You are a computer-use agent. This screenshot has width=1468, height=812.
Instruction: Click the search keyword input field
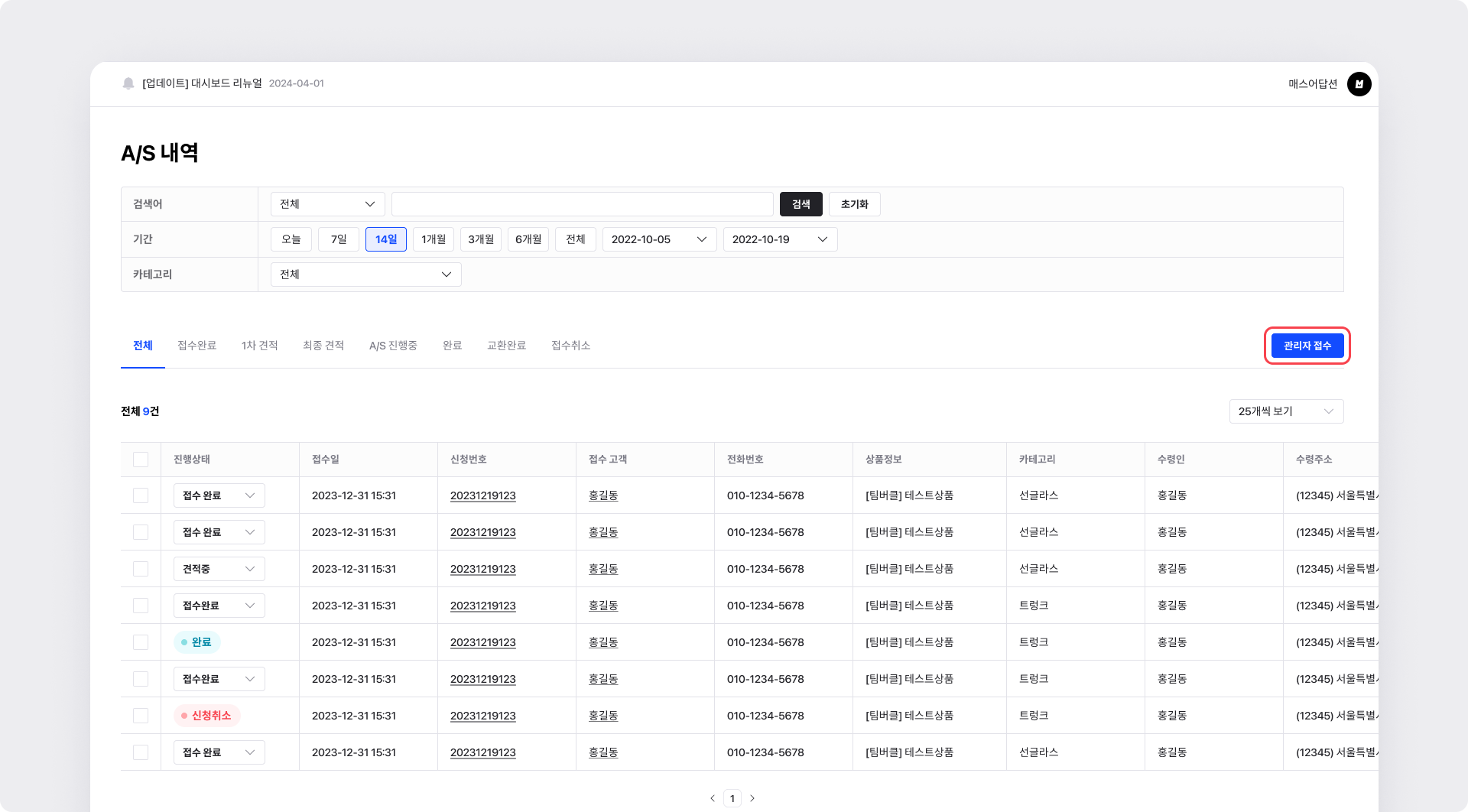[582, 204]
